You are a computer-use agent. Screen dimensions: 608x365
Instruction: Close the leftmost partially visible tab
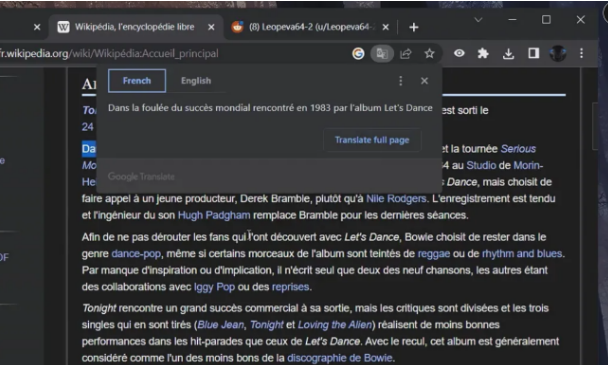37,27
